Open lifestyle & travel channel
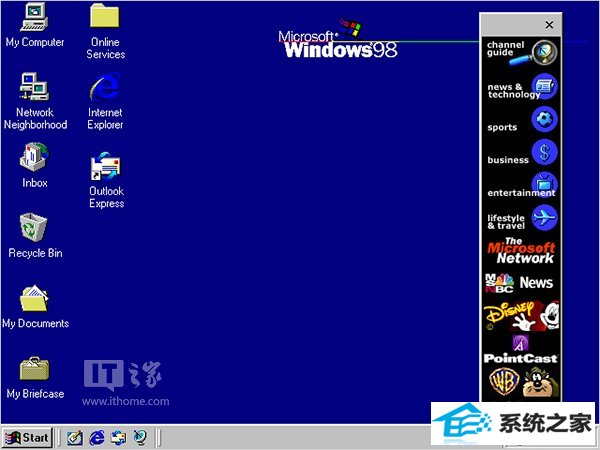 521,218
